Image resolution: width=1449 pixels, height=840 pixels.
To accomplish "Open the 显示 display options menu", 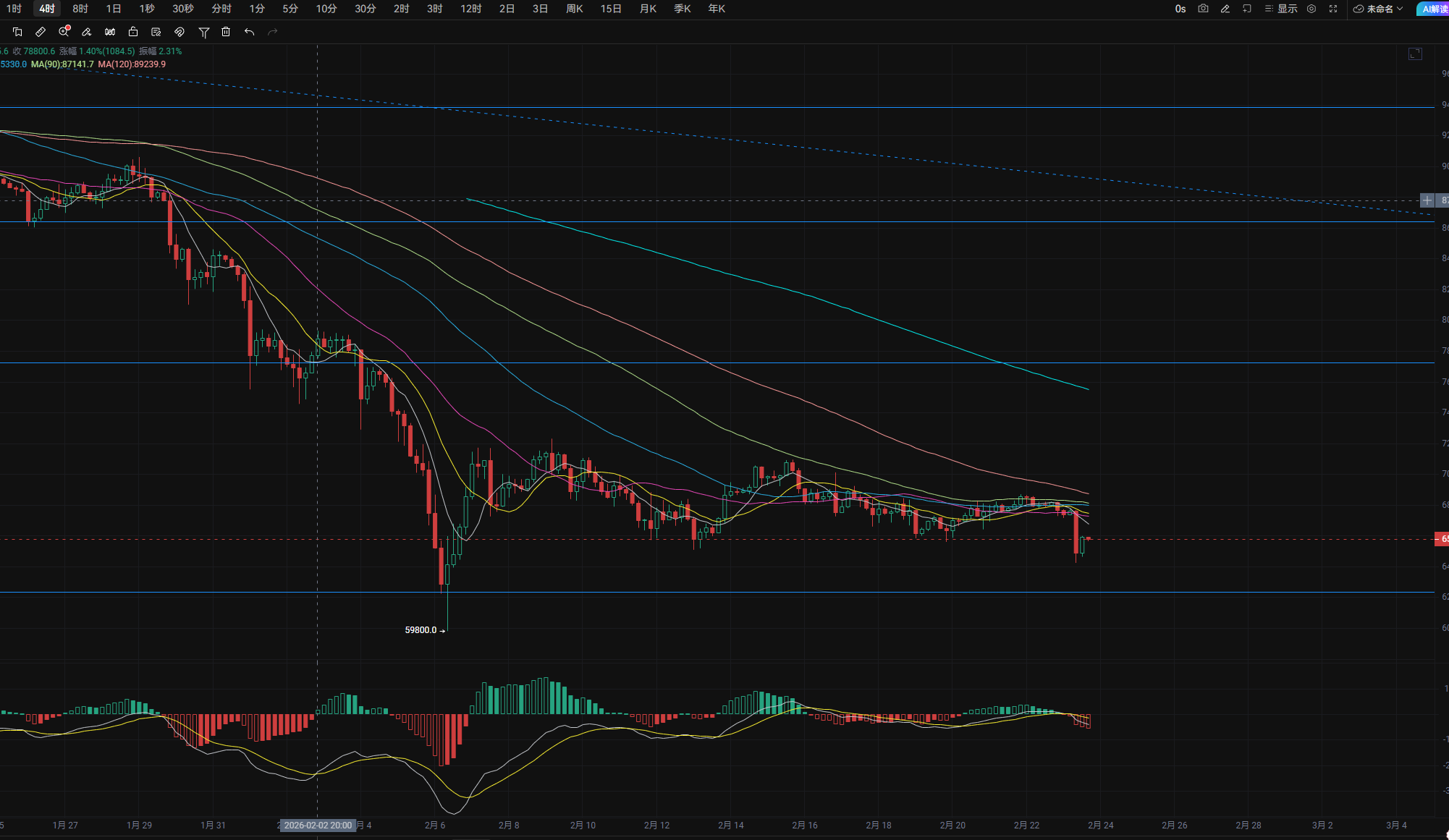I will pos(1281,9).
